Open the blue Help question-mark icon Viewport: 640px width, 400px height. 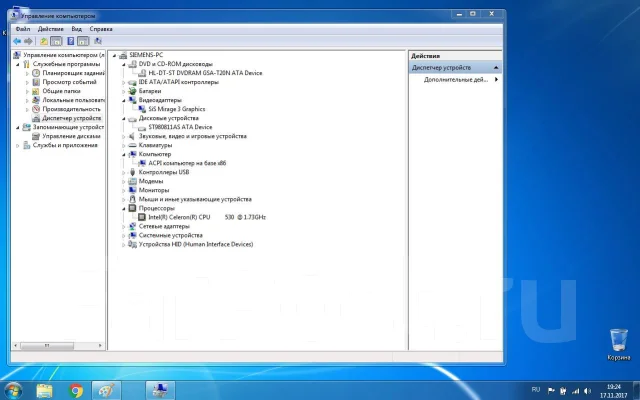(71, 41)
